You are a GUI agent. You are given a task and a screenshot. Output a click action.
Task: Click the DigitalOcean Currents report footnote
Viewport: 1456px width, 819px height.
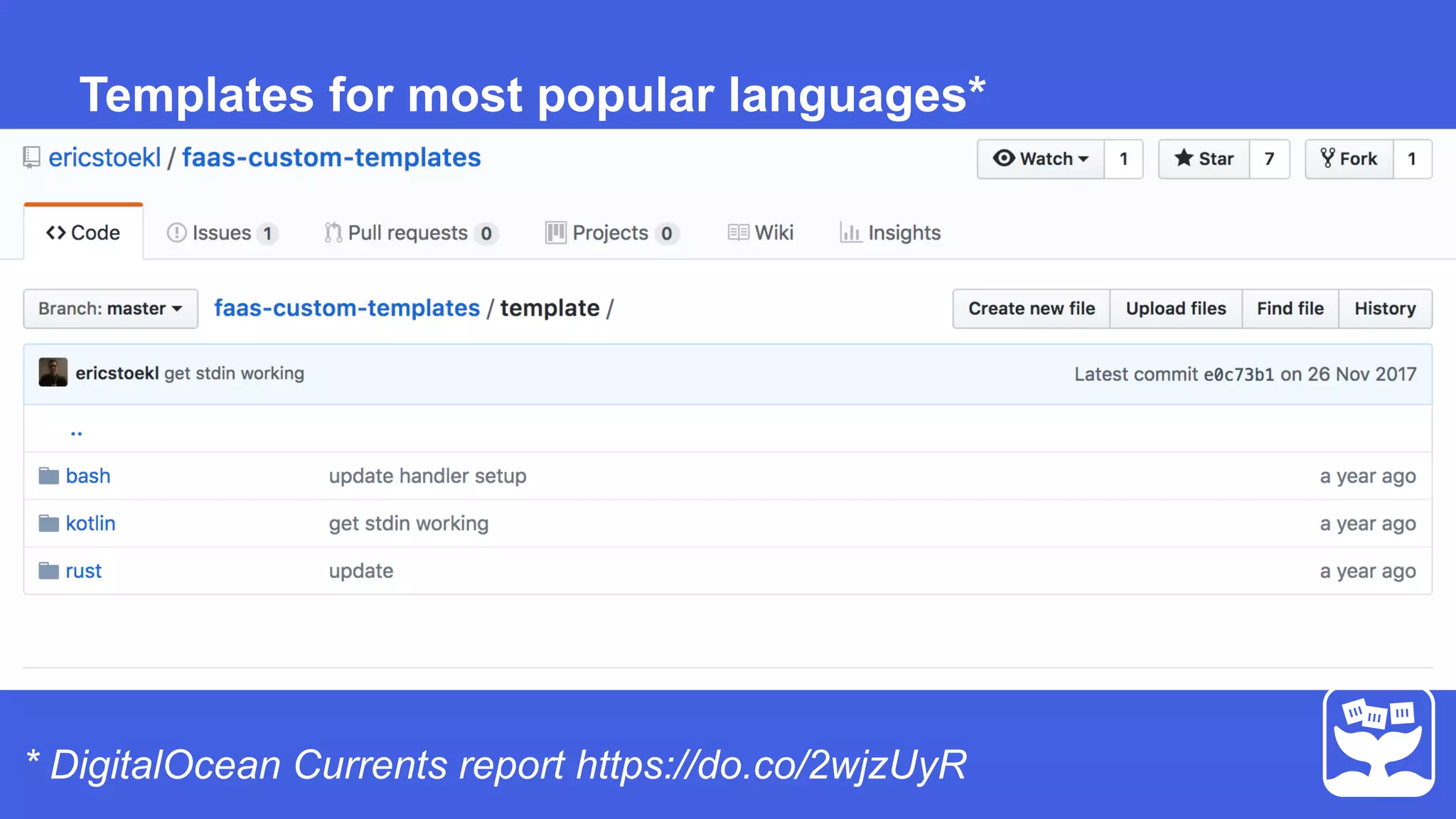click(496, 765)
